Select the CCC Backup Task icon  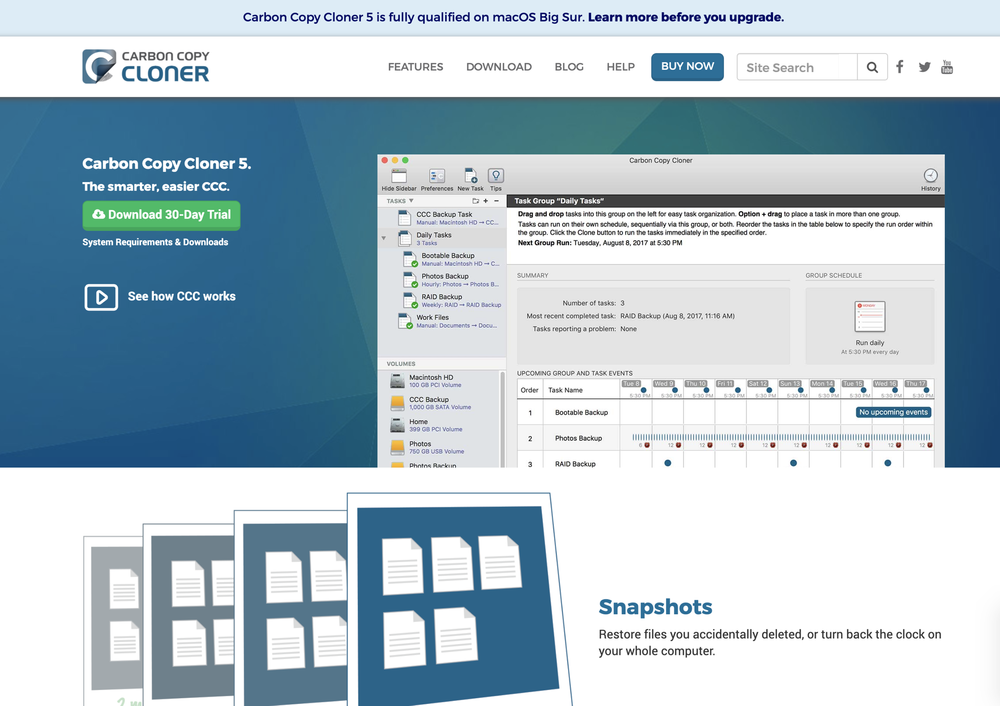(x=404, y=218)
